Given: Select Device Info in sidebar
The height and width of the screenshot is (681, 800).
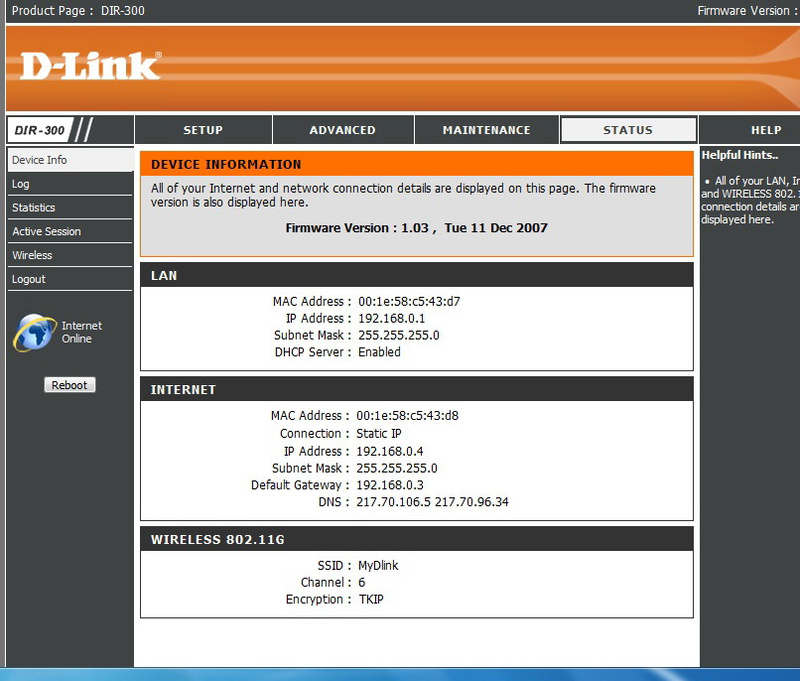Looking at the screenshot, I should [x=70, y=160].
